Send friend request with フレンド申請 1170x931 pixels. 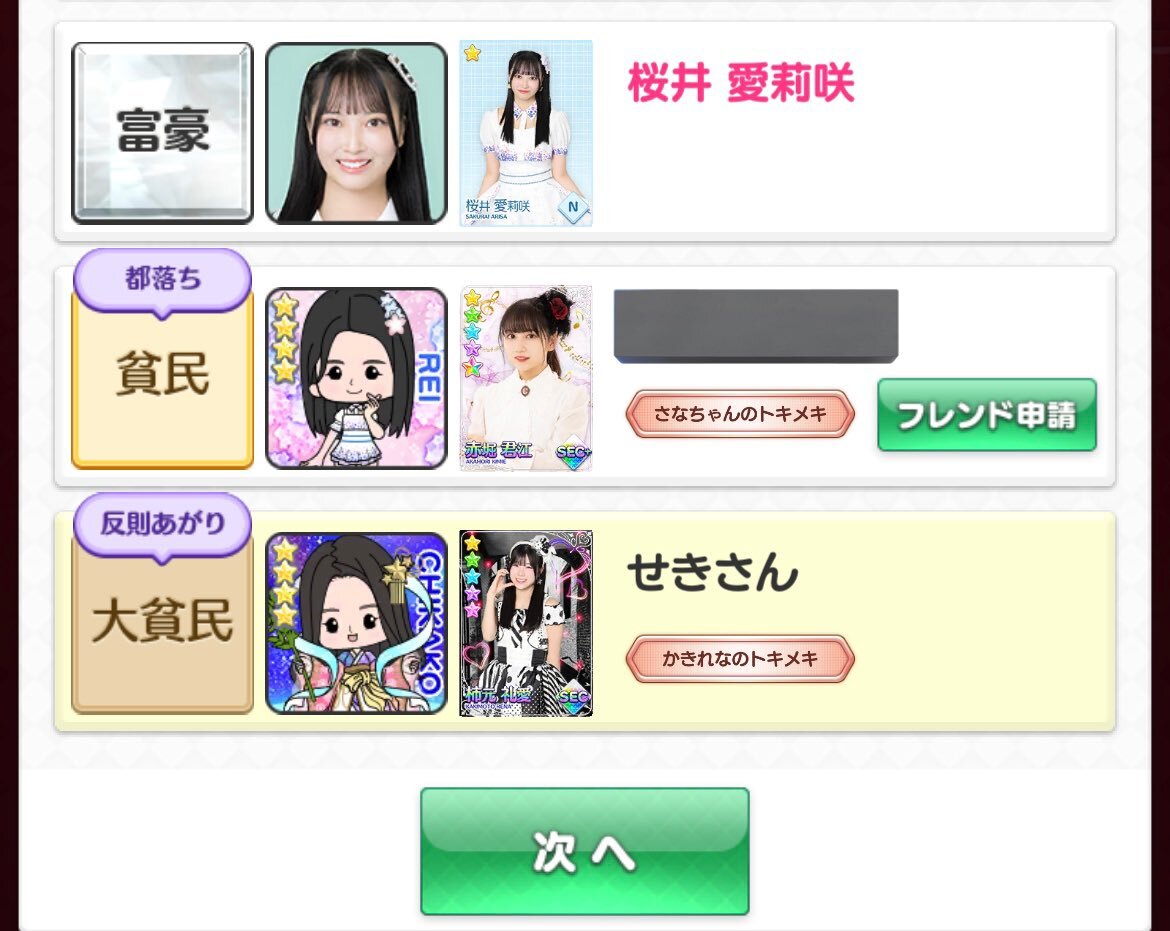pyautogui.click(x=986, y=415)
